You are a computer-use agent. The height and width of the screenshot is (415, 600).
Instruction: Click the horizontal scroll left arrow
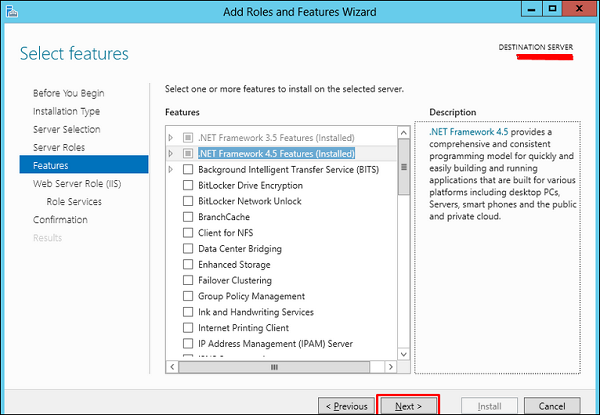[x=172, y=367]
